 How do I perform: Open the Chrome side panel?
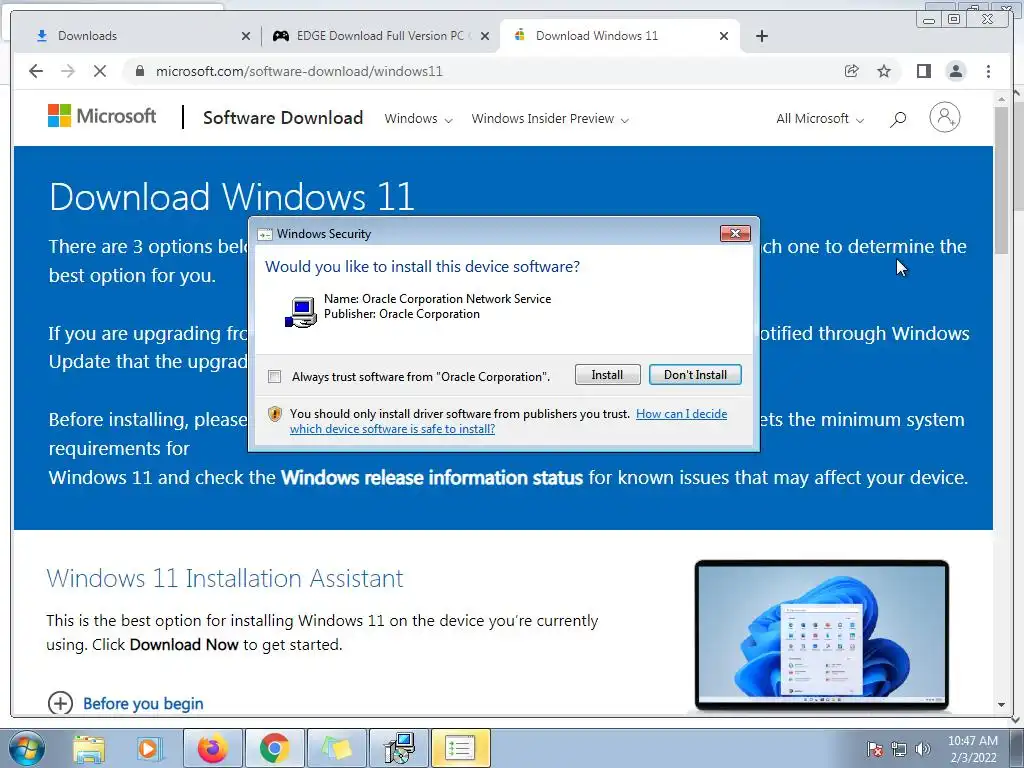[x=923, y=71]
